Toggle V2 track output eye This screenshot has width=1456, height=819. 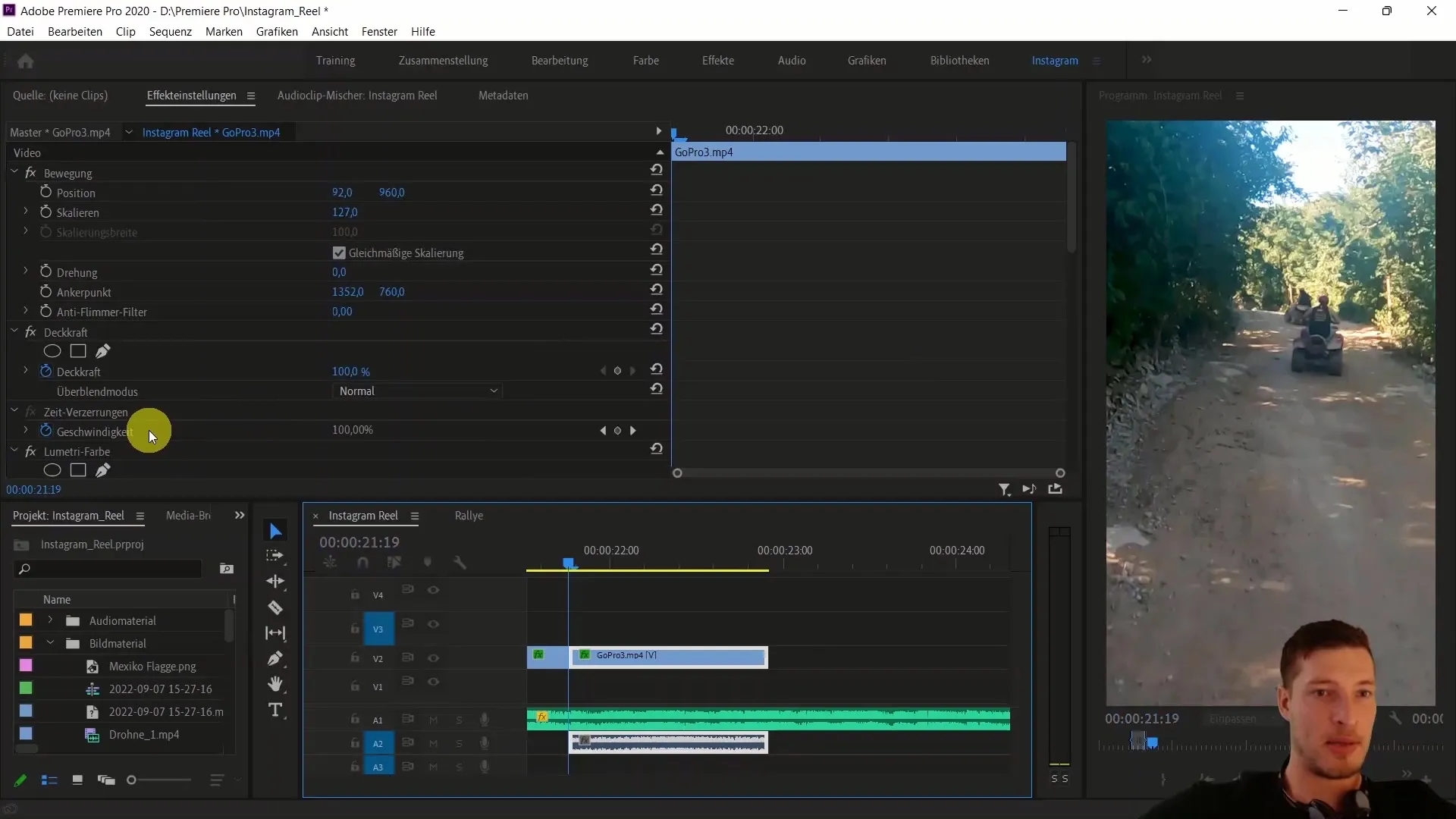(x=433, y=658)
